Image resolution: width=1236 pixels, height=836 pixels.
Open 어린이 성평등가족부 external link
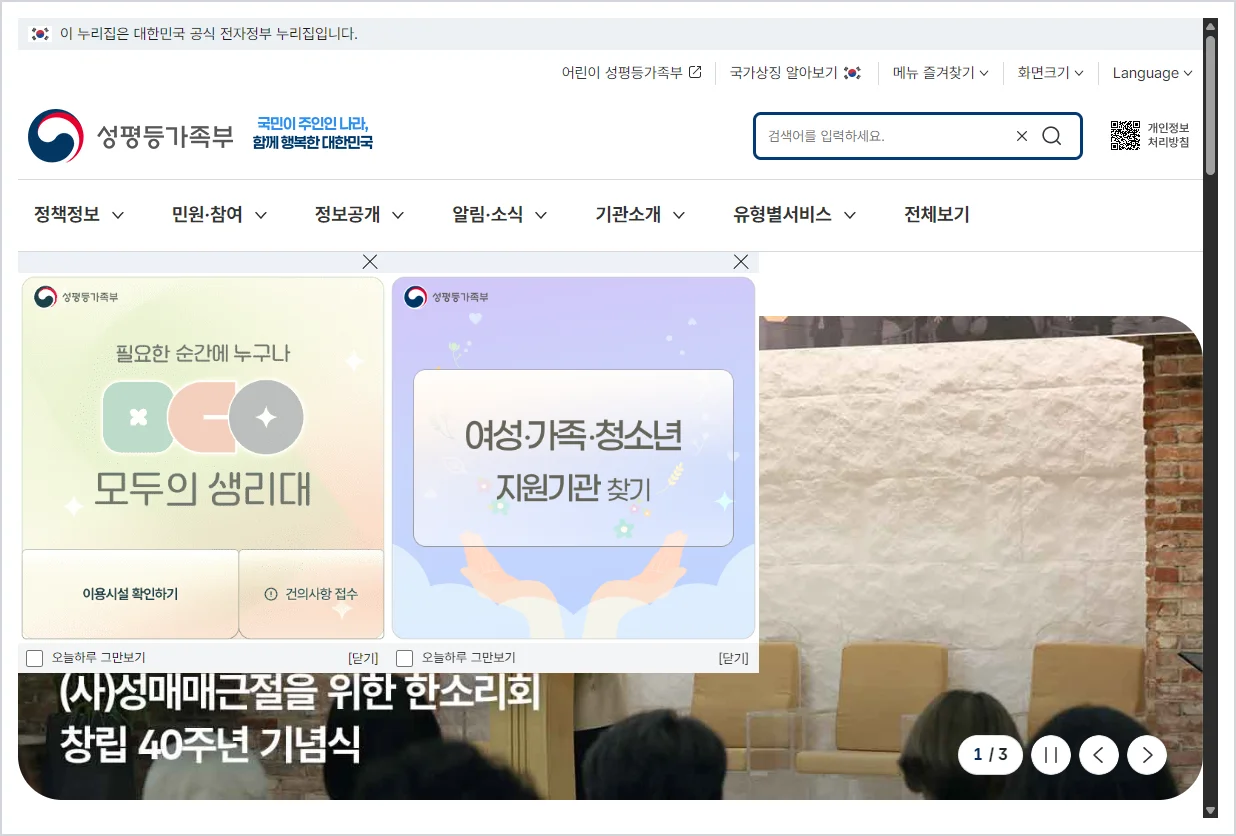[x=631, y=73]
